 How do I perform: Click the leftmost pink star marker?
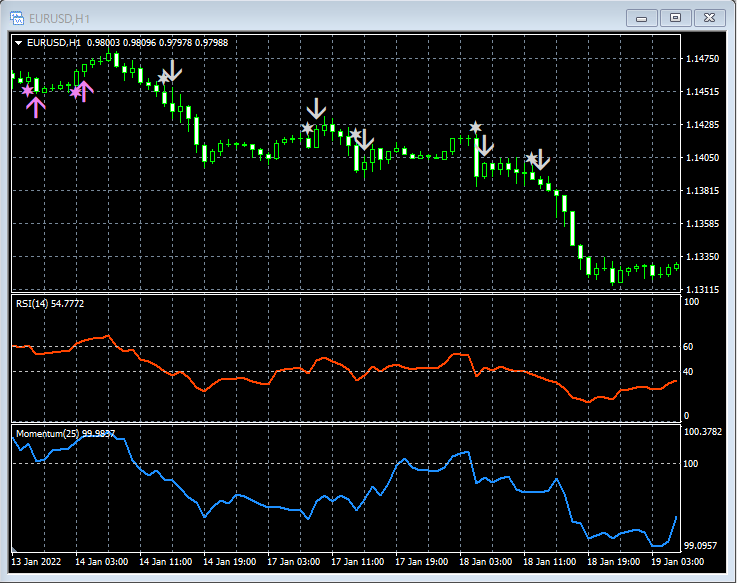click(27, 91)
